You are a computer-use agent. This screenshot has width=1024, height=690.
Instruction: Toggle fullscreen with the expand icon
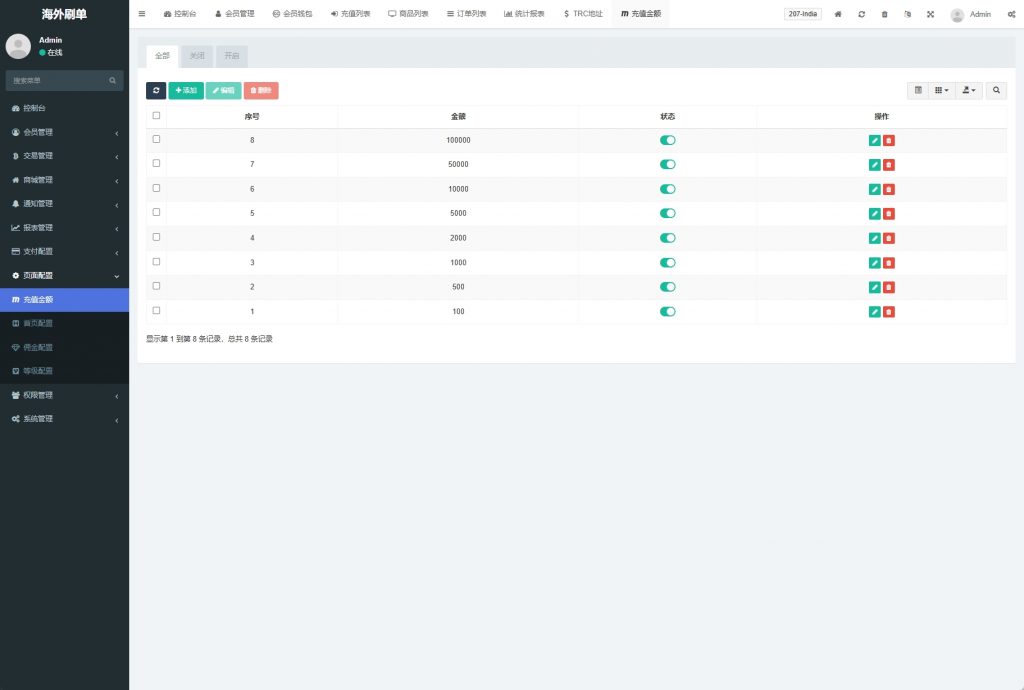click(931, 14)
